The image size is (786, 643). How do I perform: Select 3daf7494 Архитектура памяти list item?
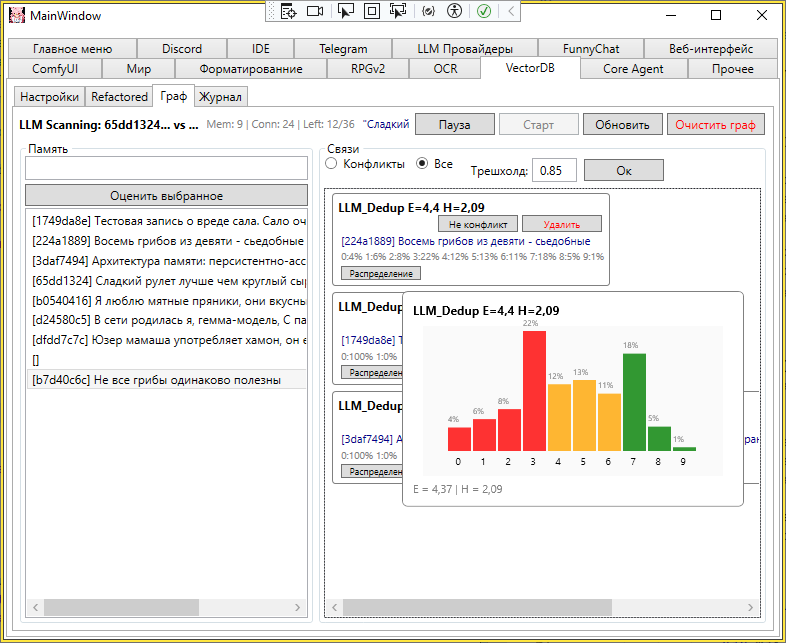tap(166, 261)
